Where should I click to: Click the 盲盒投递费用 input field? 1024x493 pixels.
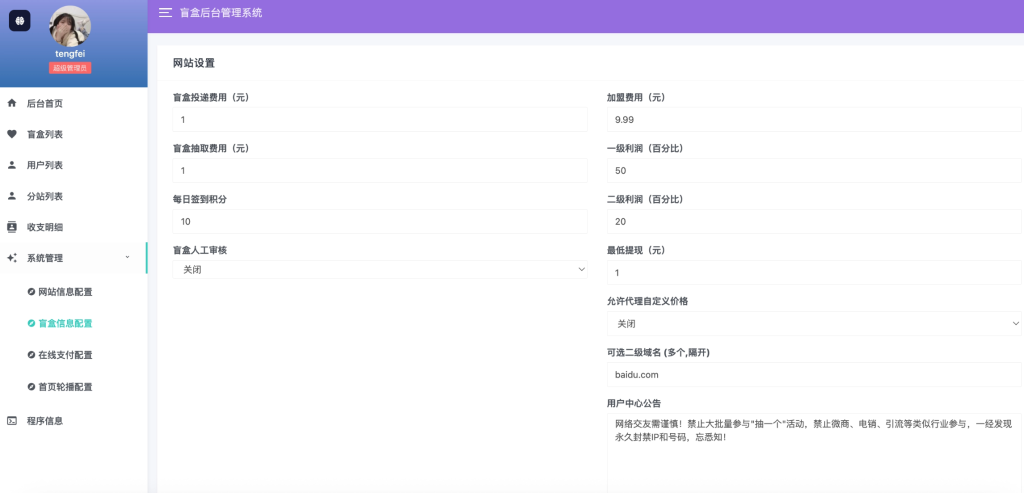pyautogui.click(x=380, y=119)
